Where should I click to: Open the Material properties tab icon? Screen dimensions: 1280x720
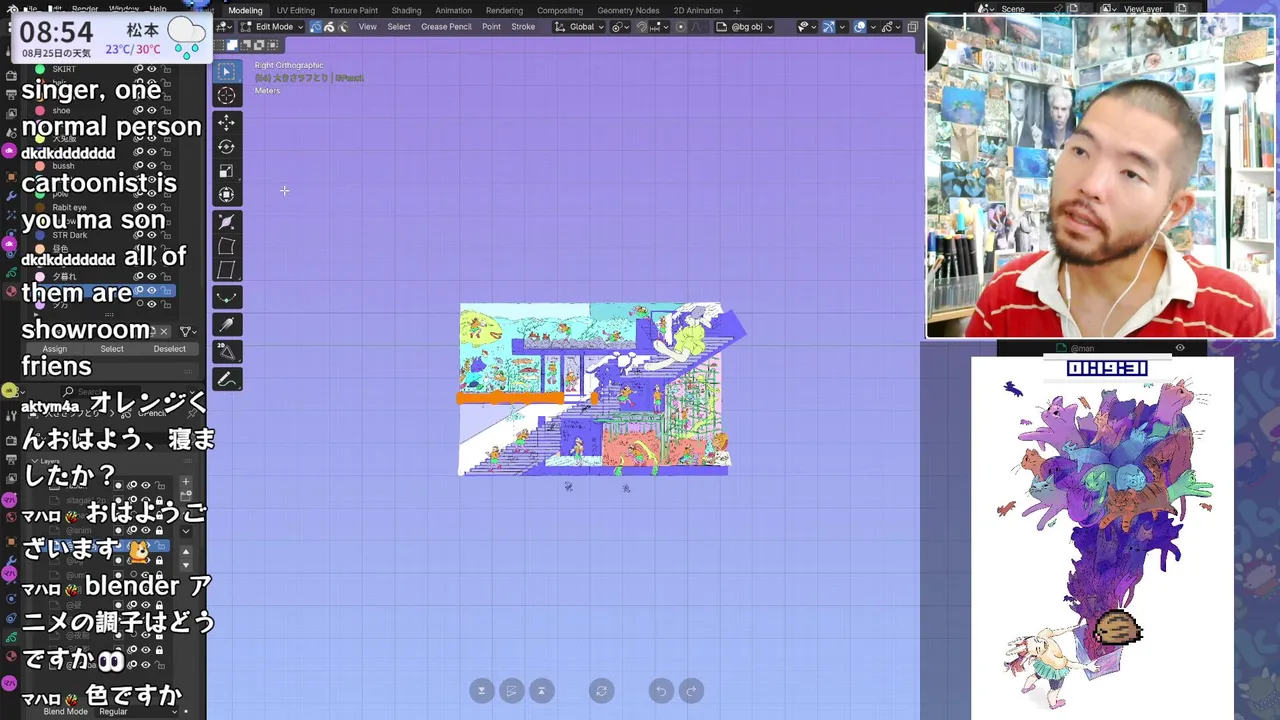(x=10, y=292)
